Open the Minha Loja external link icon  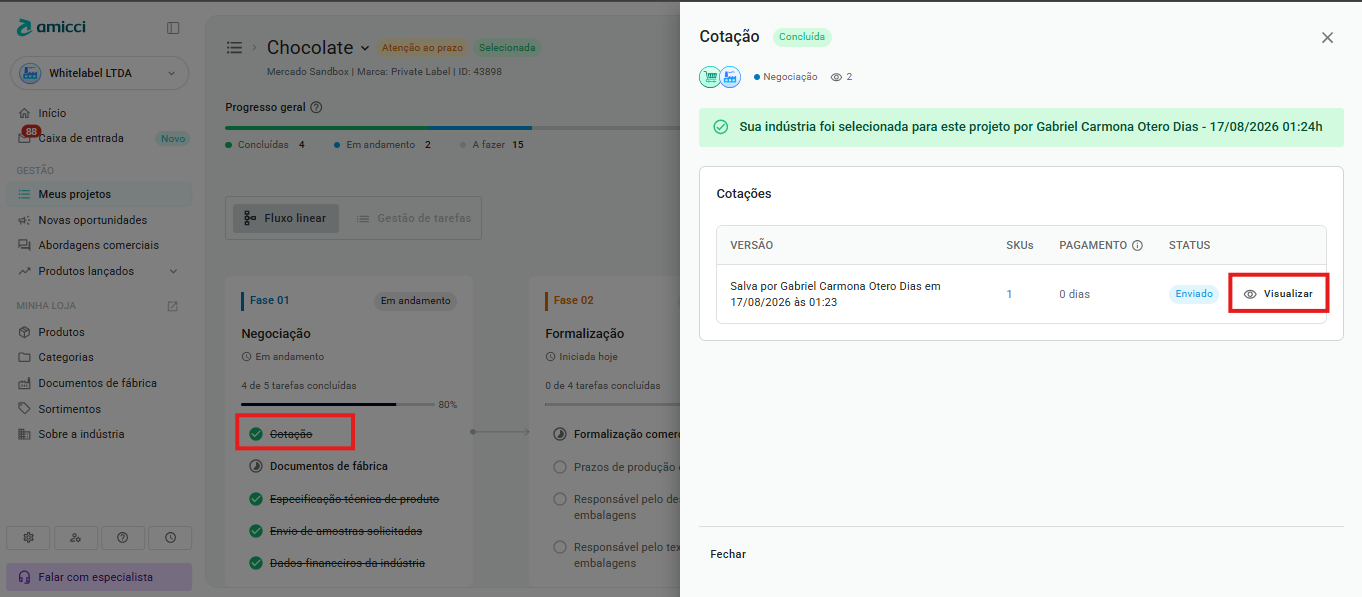[172, 306]
